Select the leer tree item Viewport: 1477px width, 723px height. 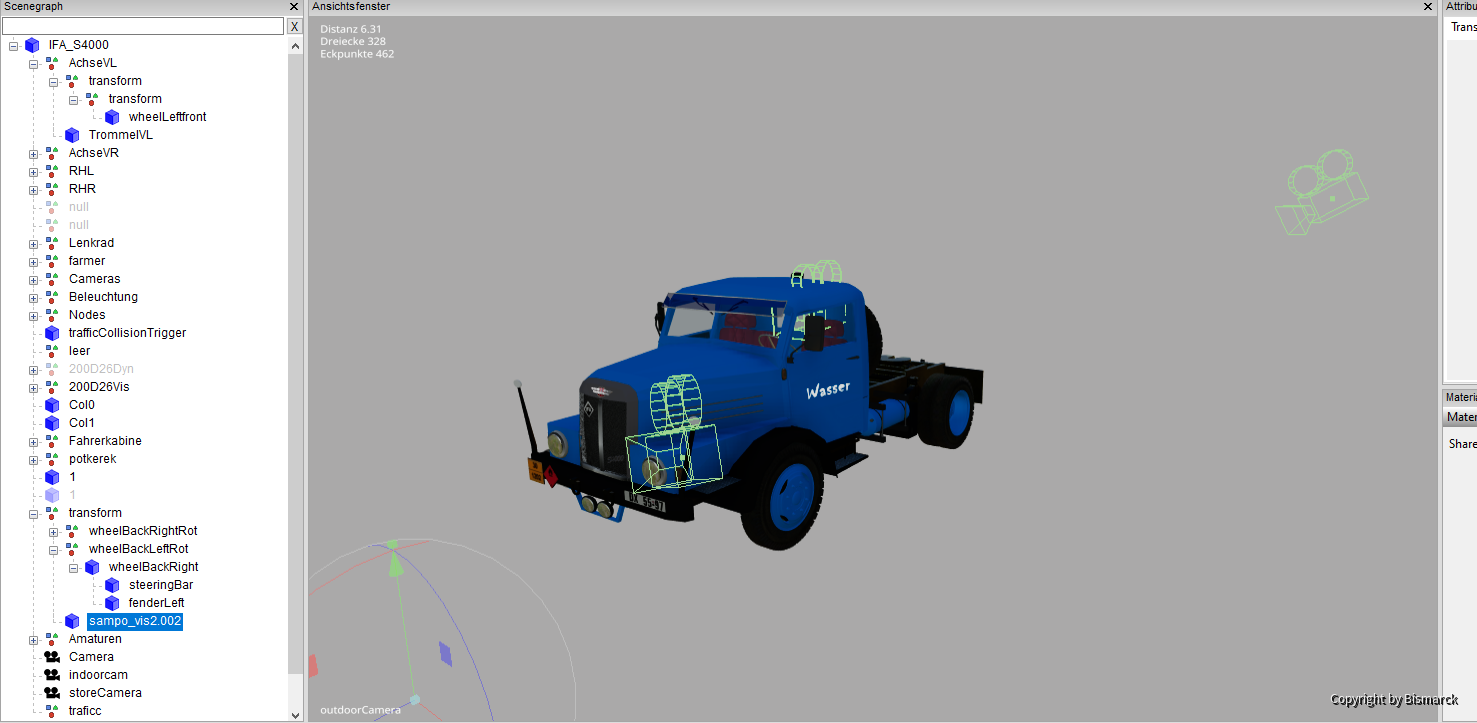coord(79,351)
